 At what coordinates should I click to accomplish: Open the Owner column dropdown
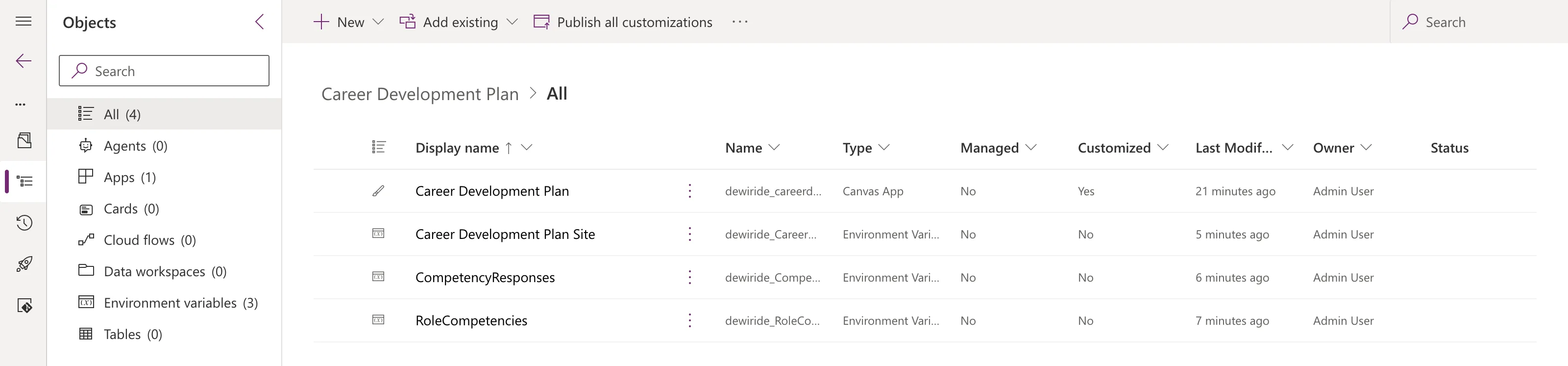(1366, 147)
